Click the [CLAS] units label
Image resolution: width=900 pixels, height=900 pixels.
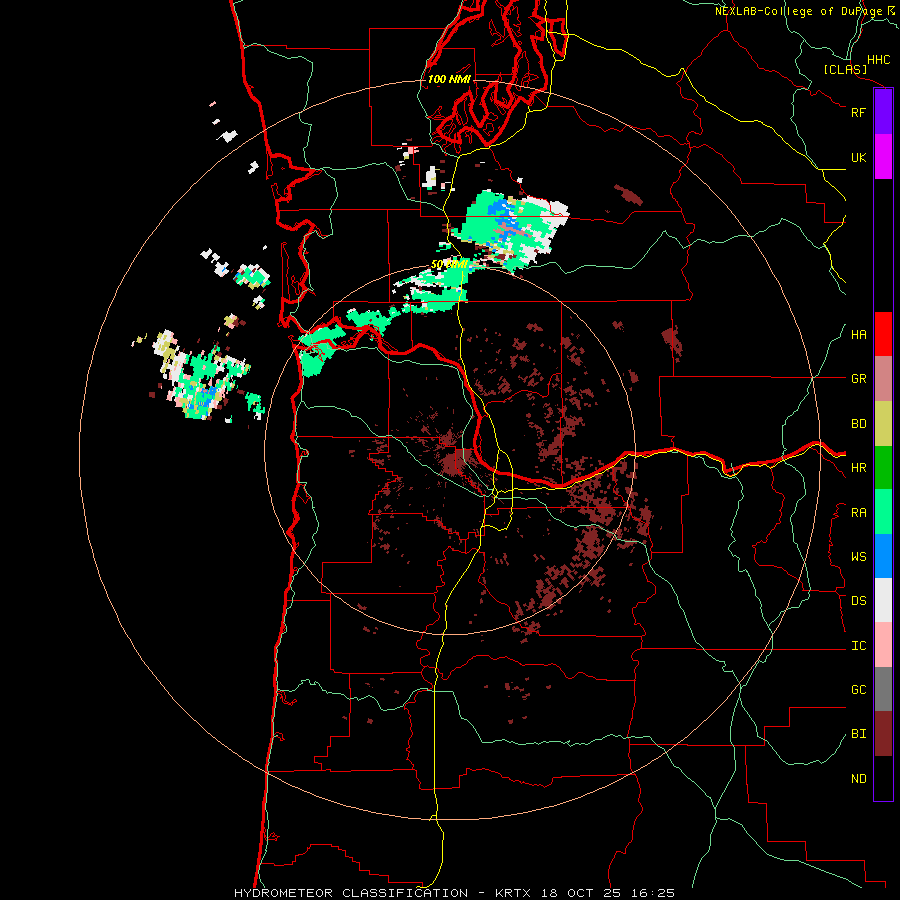click(845, 69)
